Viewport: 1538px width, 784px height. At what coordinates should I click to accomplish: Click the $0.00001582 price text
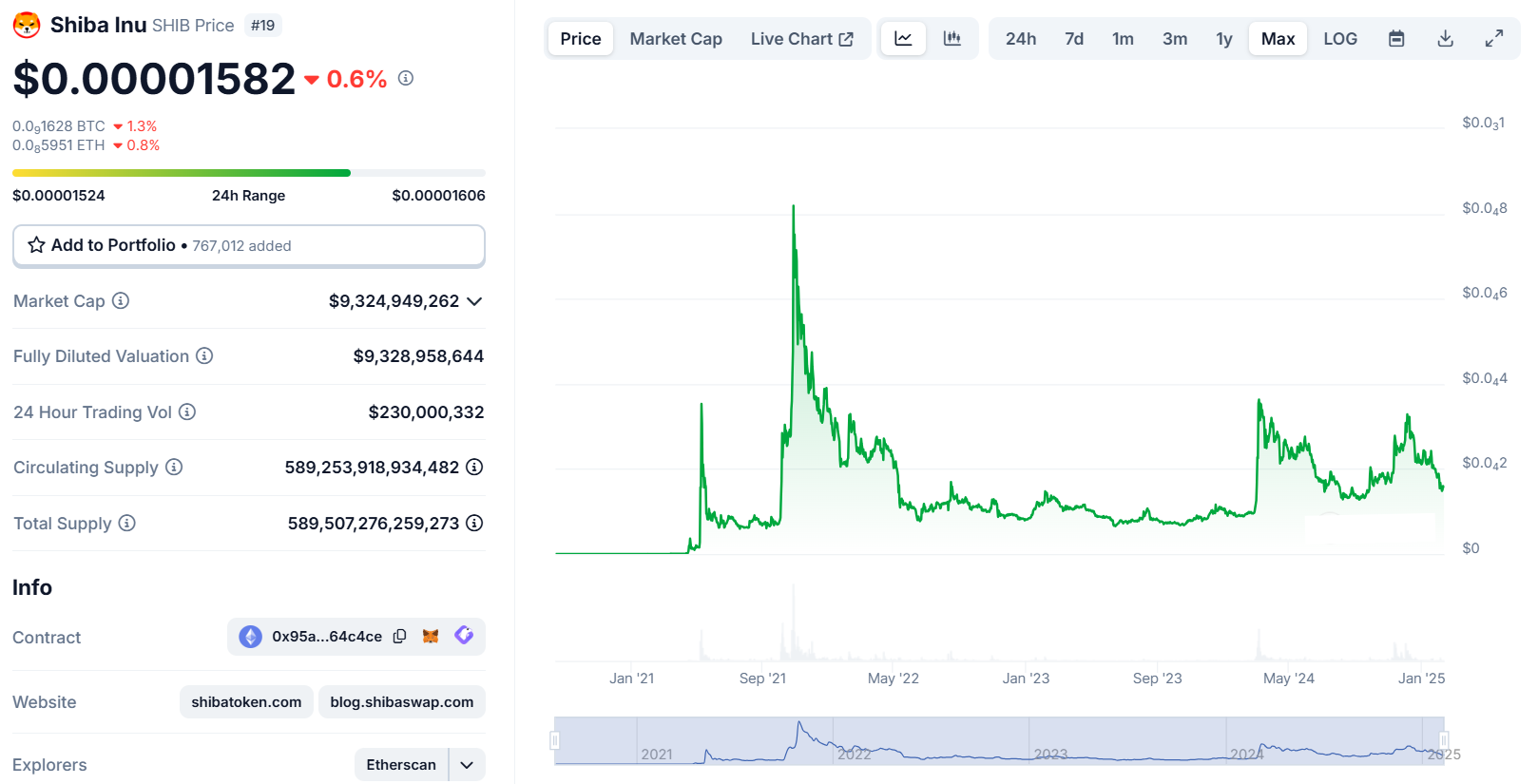154,78
